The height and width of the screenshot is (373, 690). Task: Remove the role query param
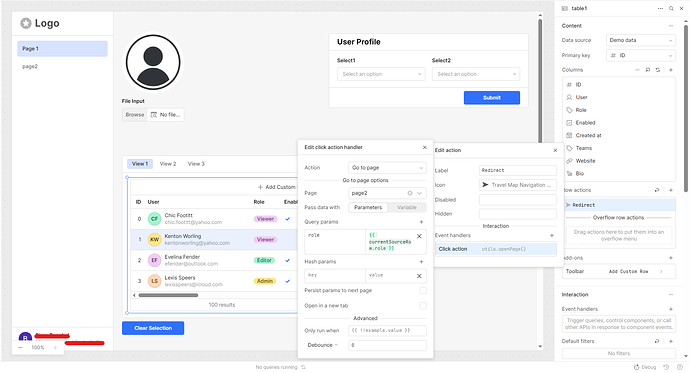[x=419, y=237]
